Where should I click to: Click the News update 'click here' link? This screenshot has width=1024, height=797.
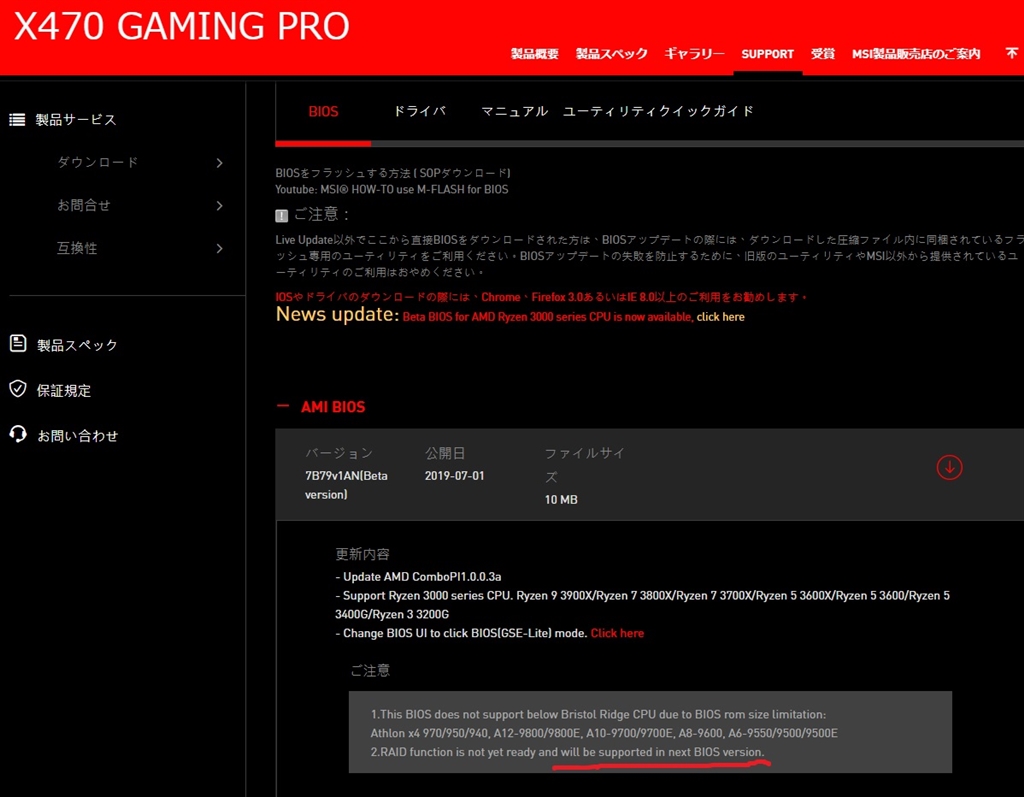(x=720, y=317)
